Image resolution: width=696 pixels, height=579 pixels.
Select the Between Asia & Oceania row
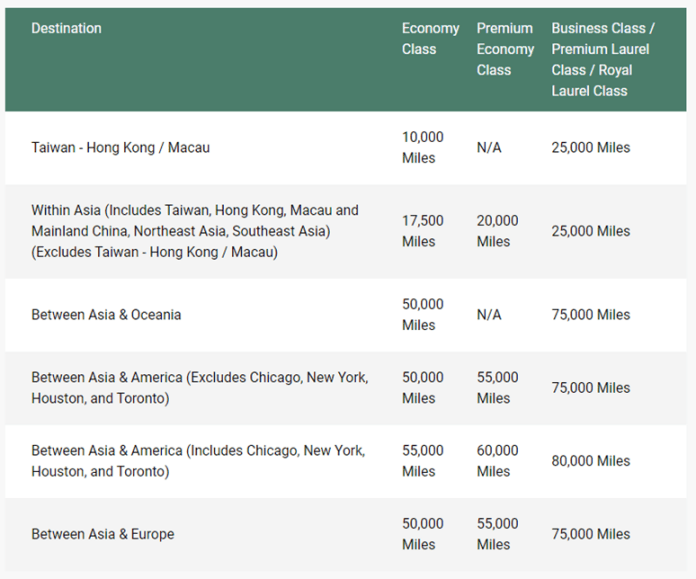(x=345, y=315)
